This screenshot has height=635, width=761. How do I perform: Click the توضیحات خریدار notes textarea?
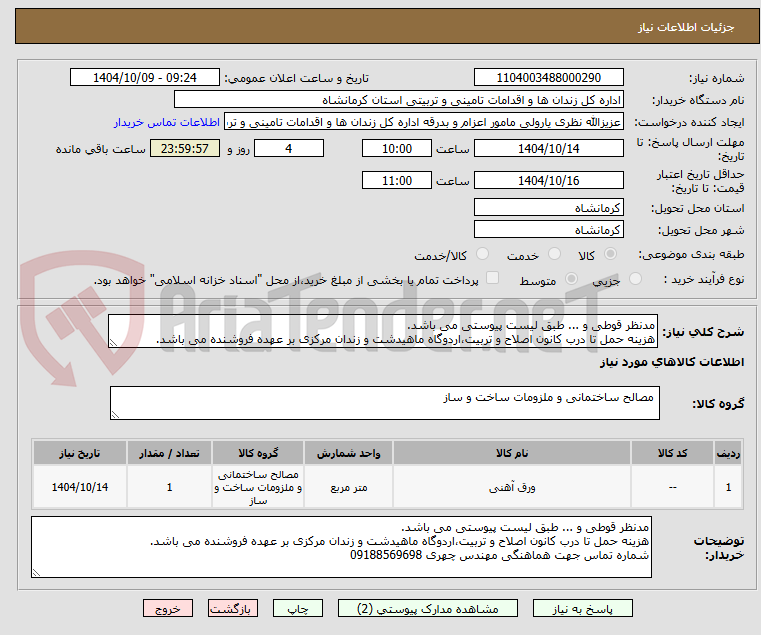coord(341,547)
